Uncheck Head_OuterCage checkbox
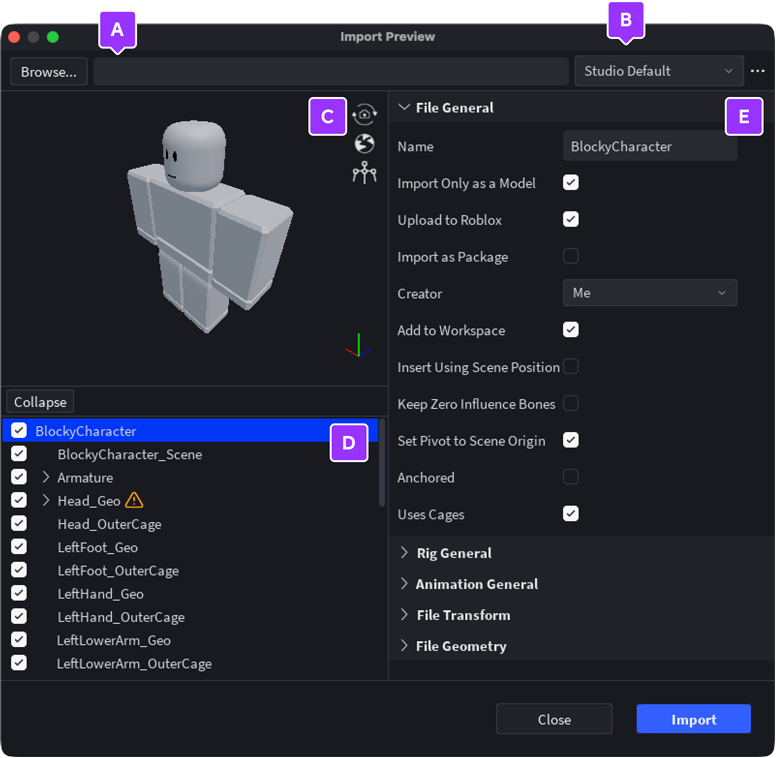The height and width of the screenshot is (758, 776). point(19,523)
